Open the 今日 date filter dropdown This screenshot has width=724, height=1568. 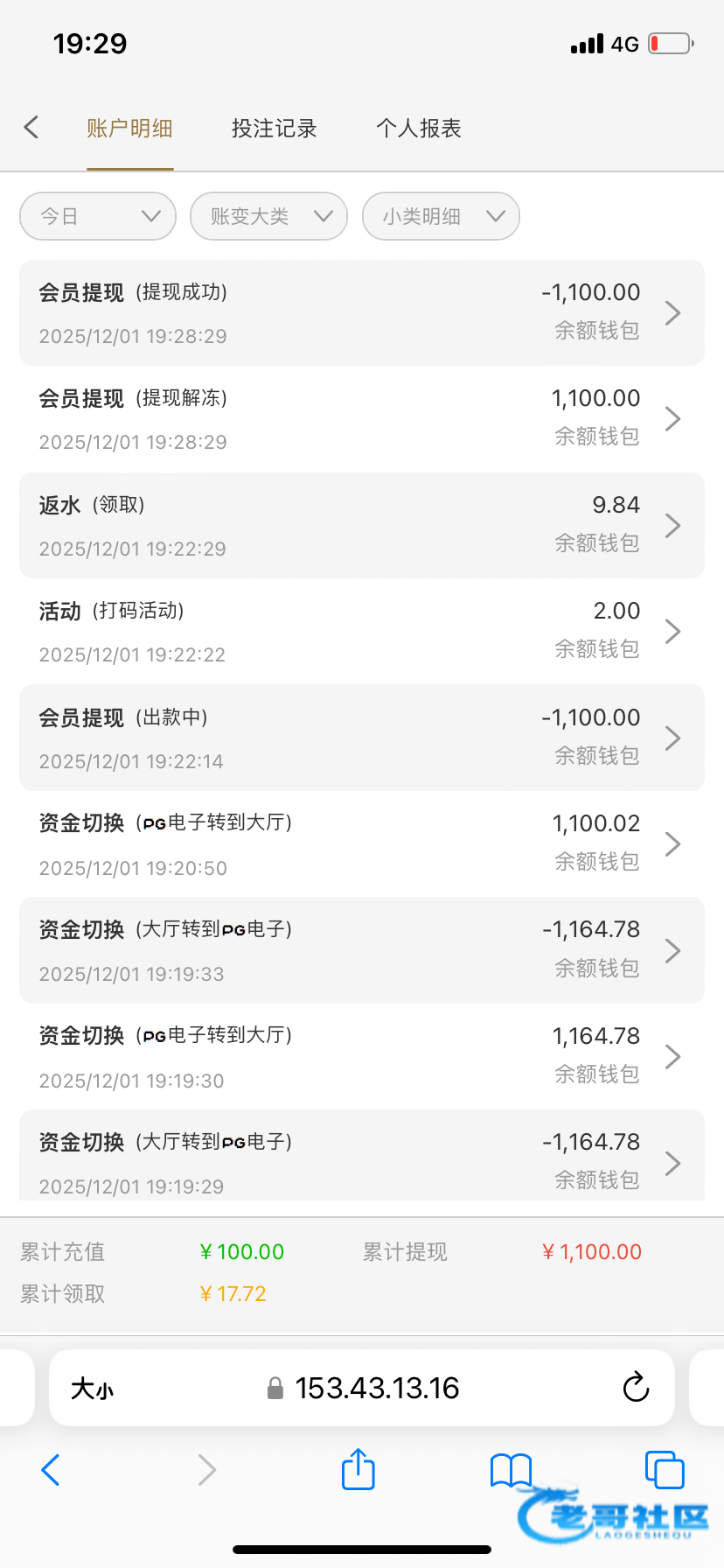point(98,216)
